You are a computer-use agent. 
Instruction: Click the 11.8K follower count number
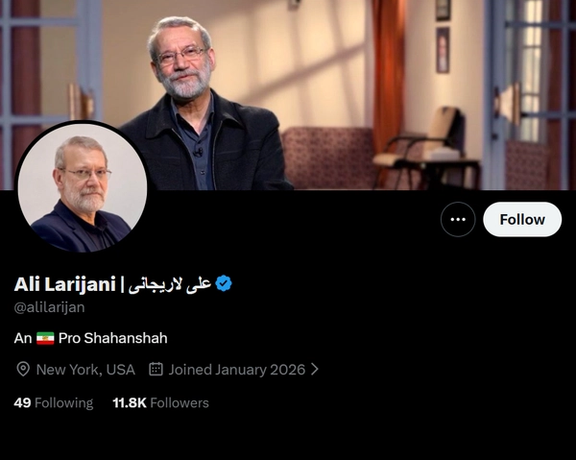(130, 403)
